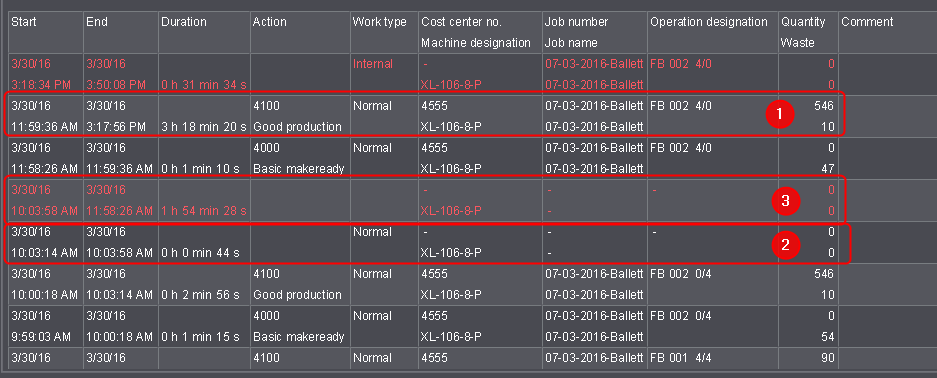Select the Job name header label

pos(571,43)
